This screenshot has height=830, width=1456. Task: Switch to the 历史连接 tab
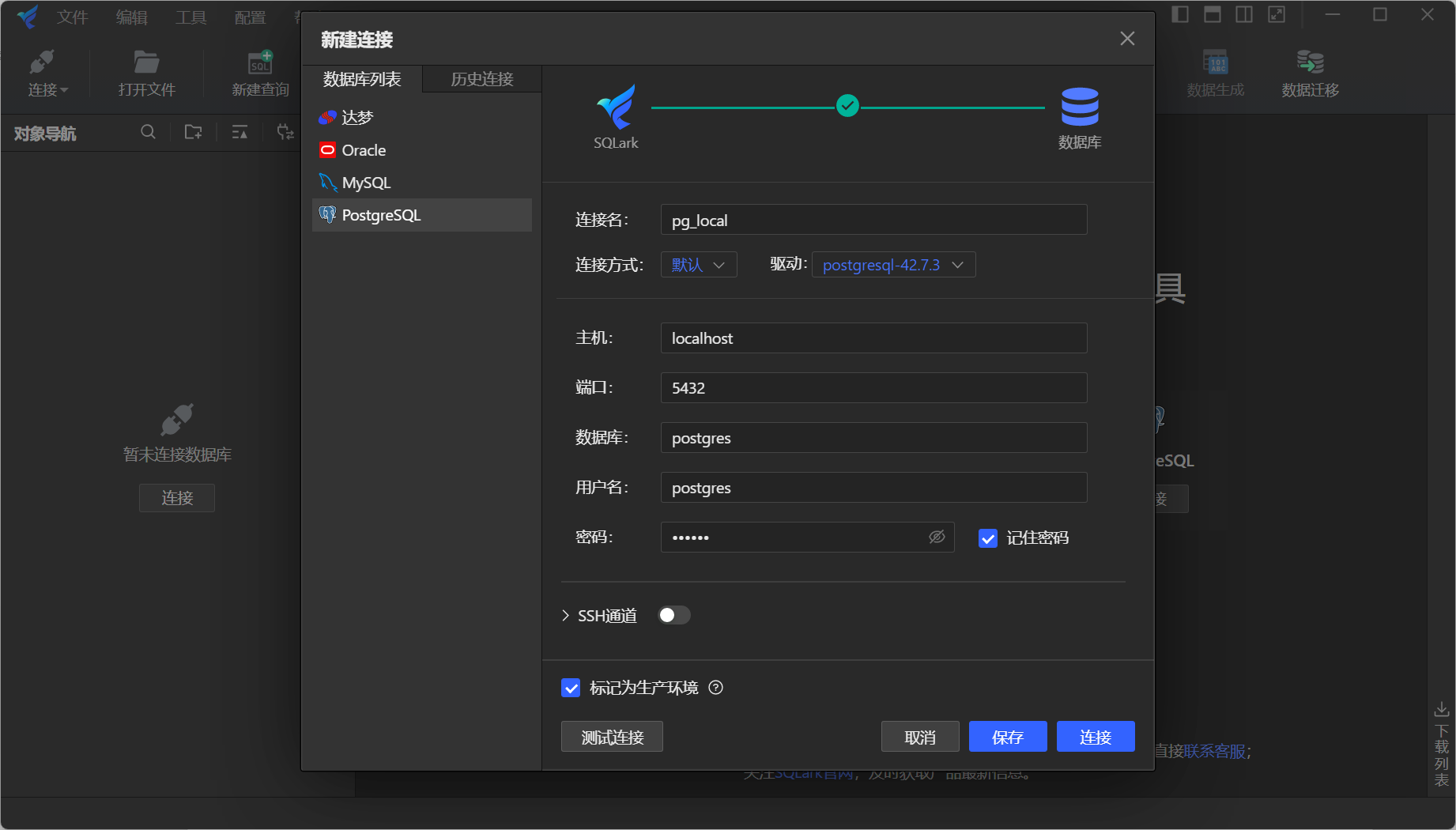[x=482, y=79]
